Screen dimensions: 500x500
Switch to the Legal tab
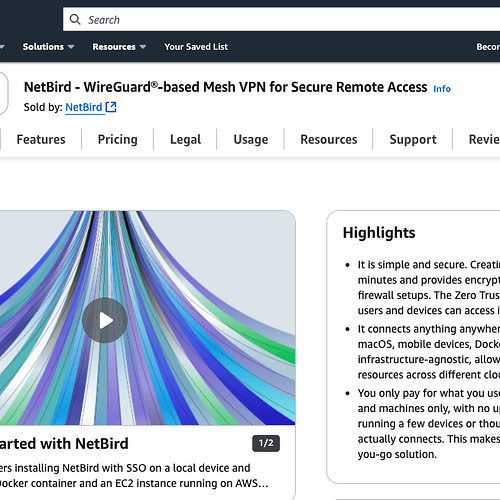click(x=185, y=139)
